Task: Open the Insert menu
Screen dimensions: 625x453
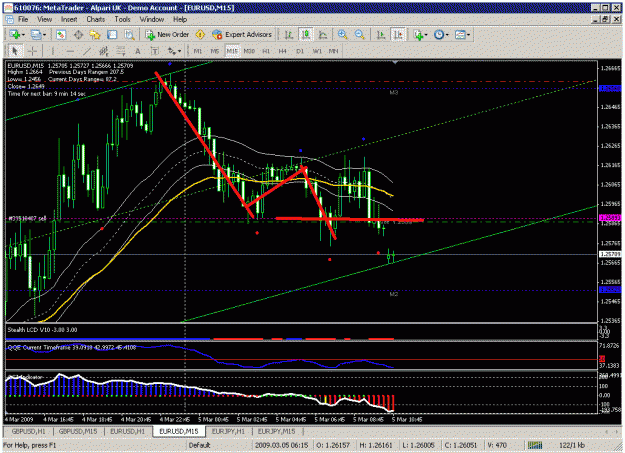Action: click(x=69, y=19)
